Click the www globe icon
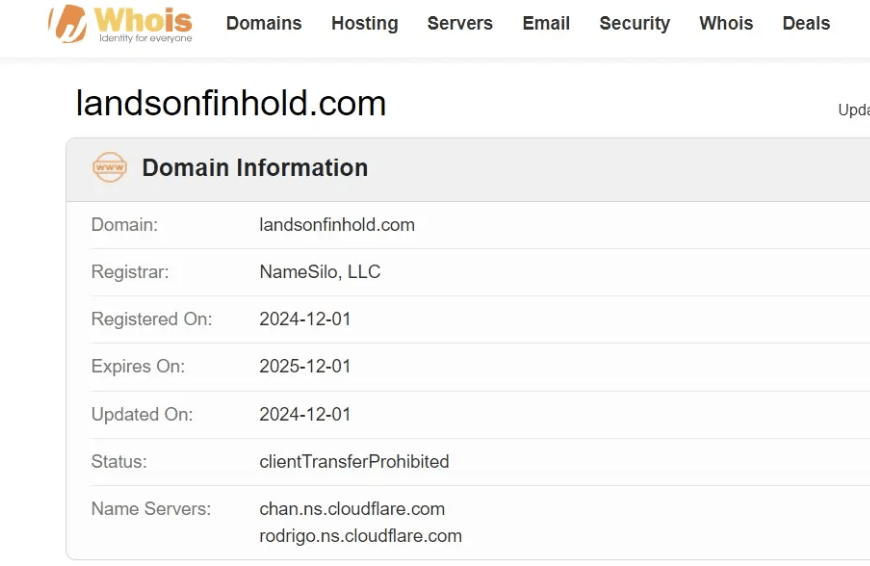The width and height of the screenshot is (870, 566). click(x=109, y=167)
